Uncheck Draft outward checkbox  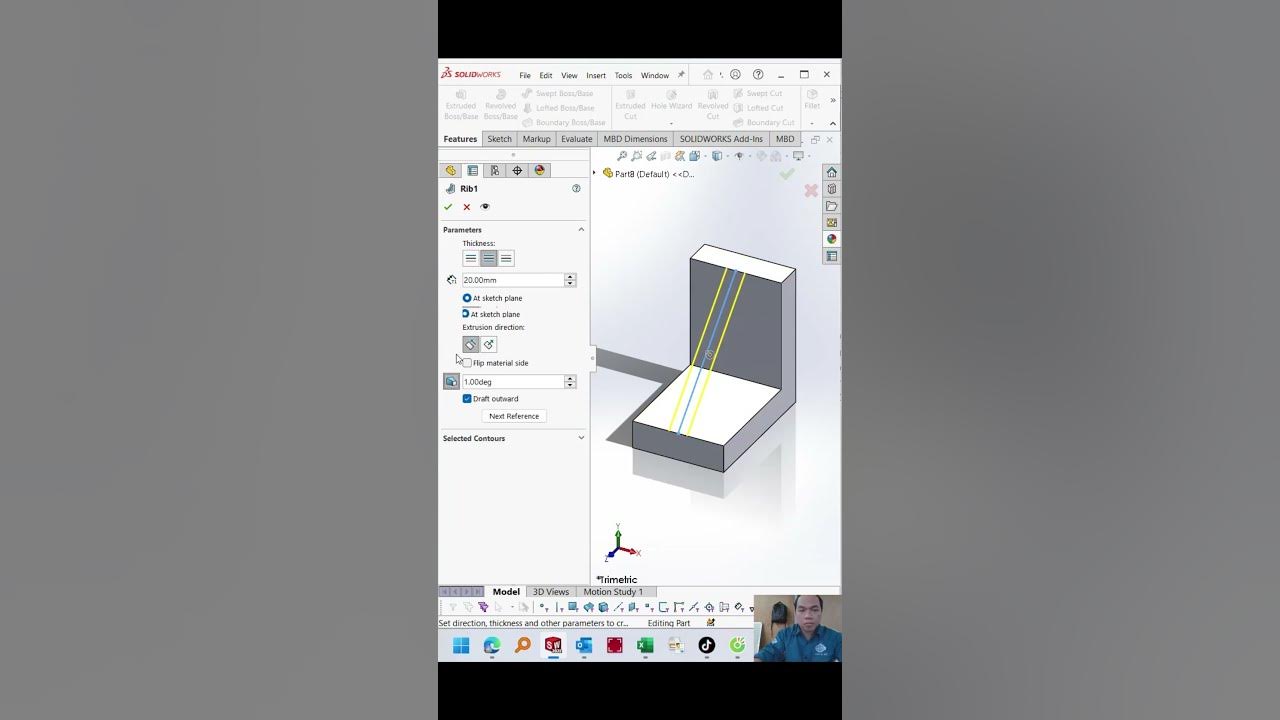pos(467,399)
